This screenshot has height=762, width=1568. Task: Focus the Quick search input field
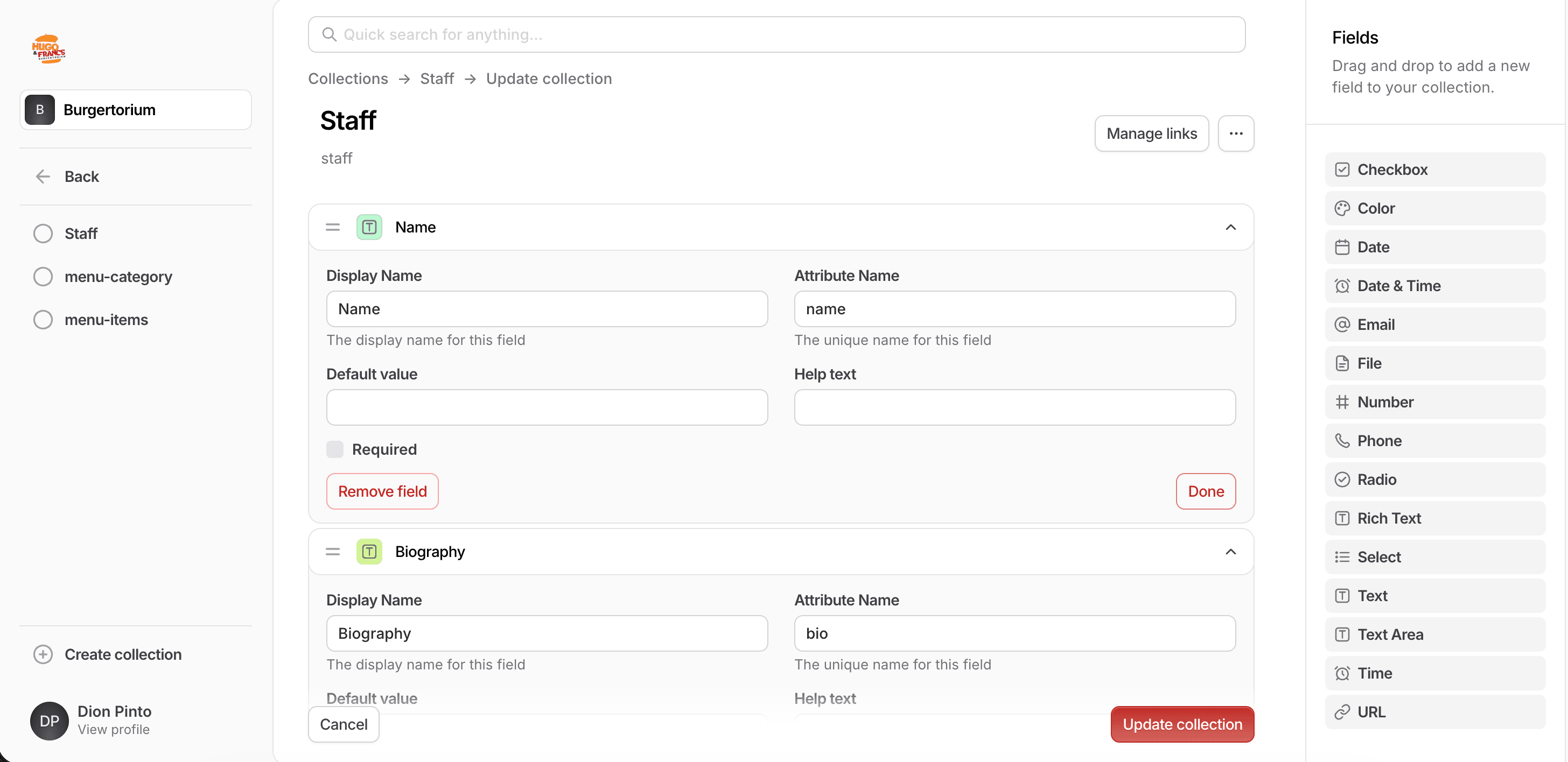(x=776, y=34)
